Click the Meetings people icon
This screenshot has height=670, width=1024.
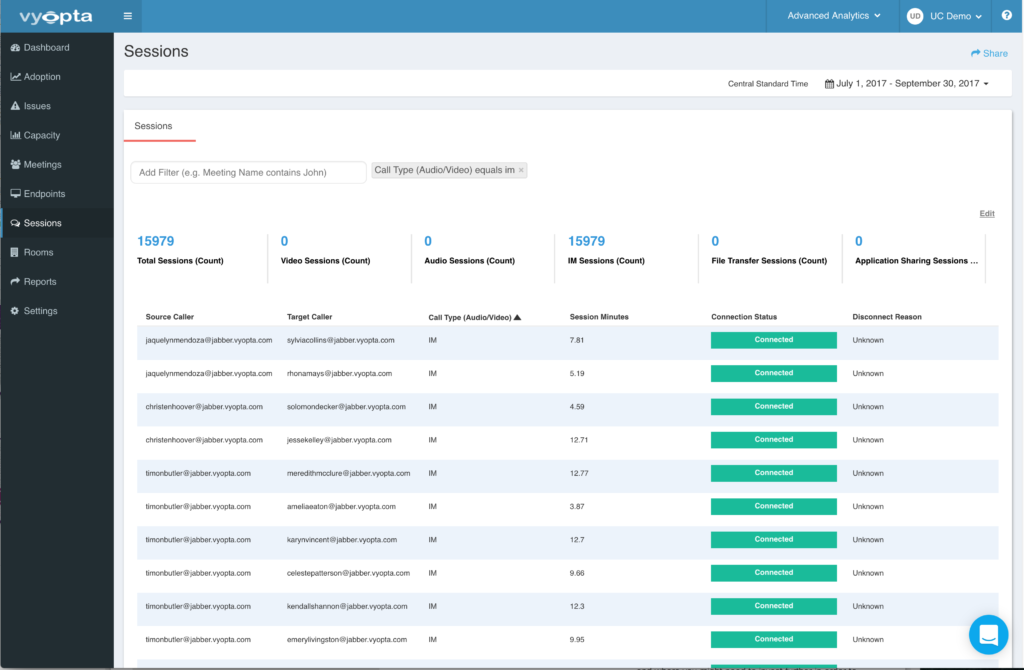coord(15,165)
